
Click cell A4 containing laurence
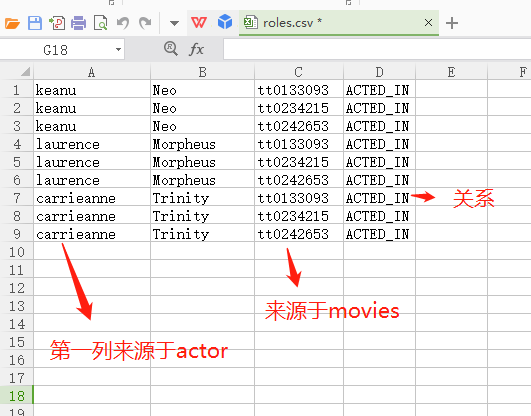[92, 144]
